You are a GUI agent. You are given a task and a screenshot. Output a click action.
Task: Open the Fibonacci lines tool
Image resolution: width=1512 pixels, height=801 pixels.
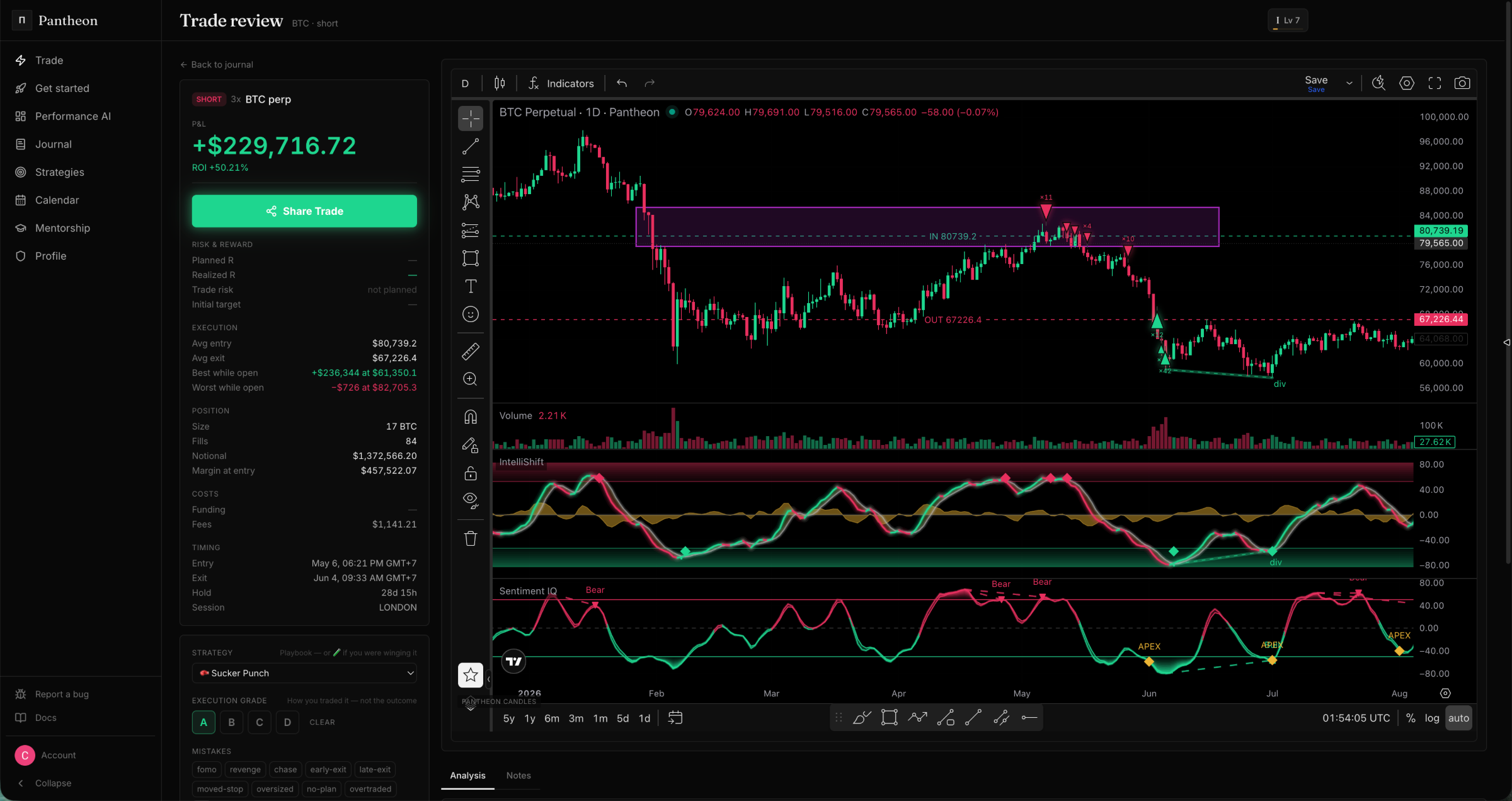(x=470, y=175)
